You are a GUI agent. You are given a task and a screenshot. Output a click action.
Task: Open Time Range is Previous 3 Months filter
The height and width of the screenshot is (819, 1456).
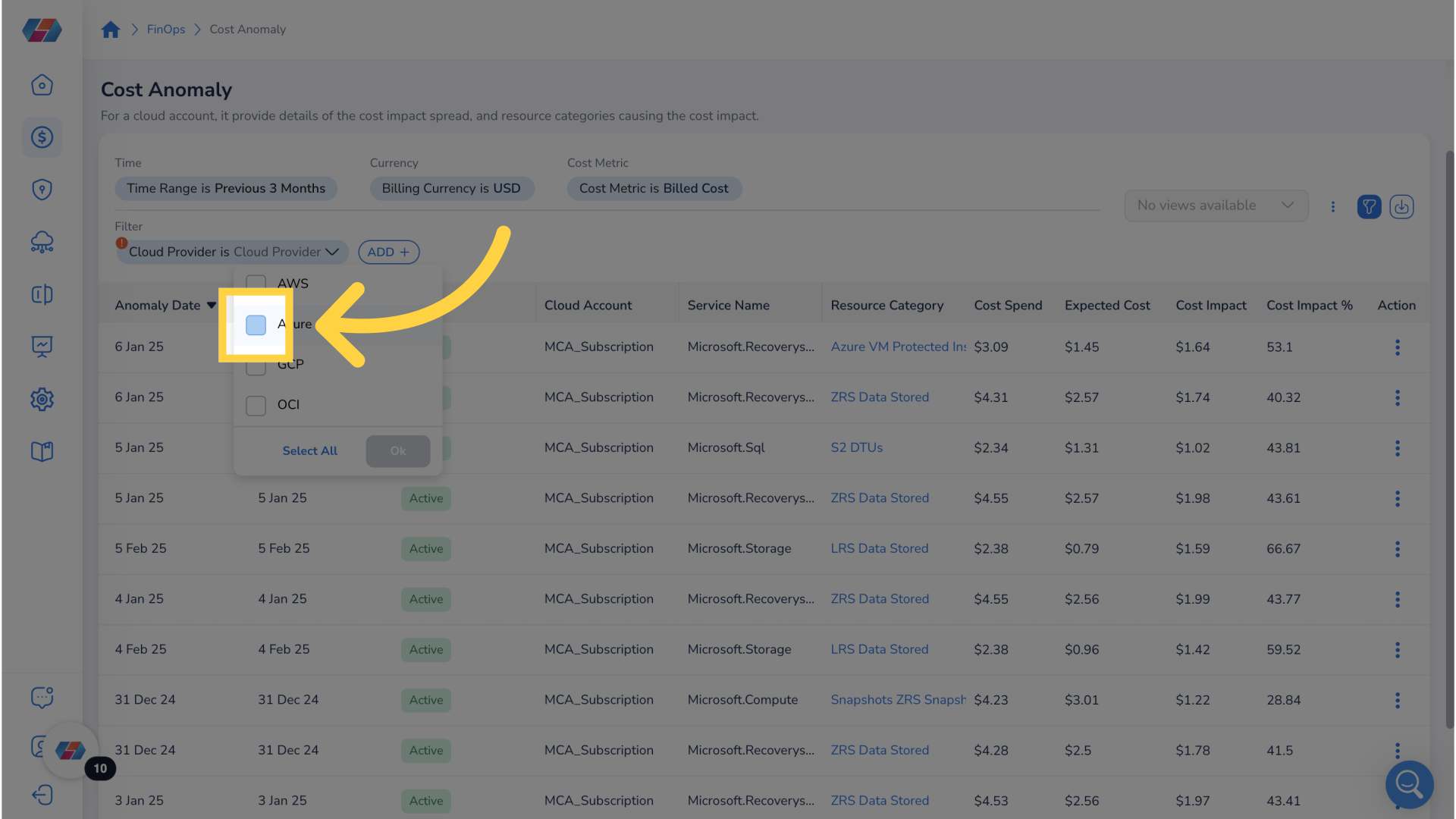[x=226, y=188]
